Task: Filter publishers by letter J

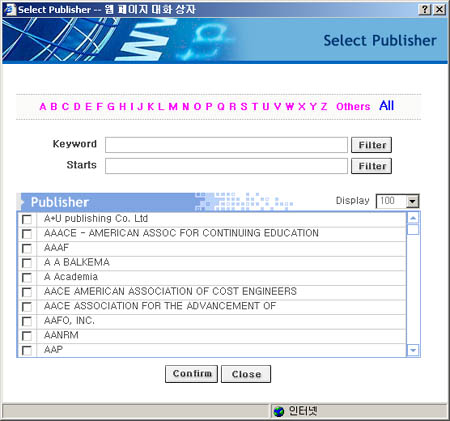Action: [140, 107]
